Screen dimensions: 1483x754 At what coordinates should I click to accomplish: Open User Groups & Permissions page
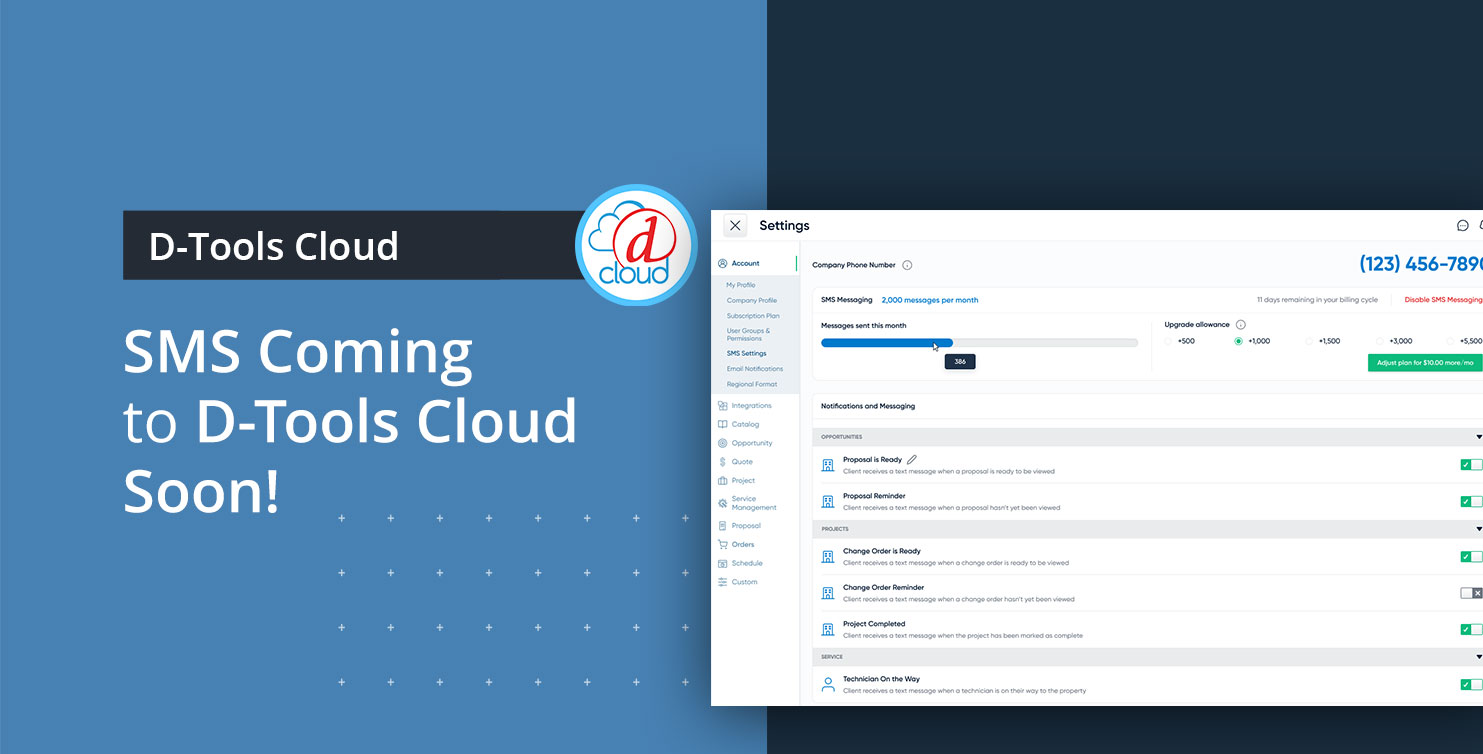point(749,335)
